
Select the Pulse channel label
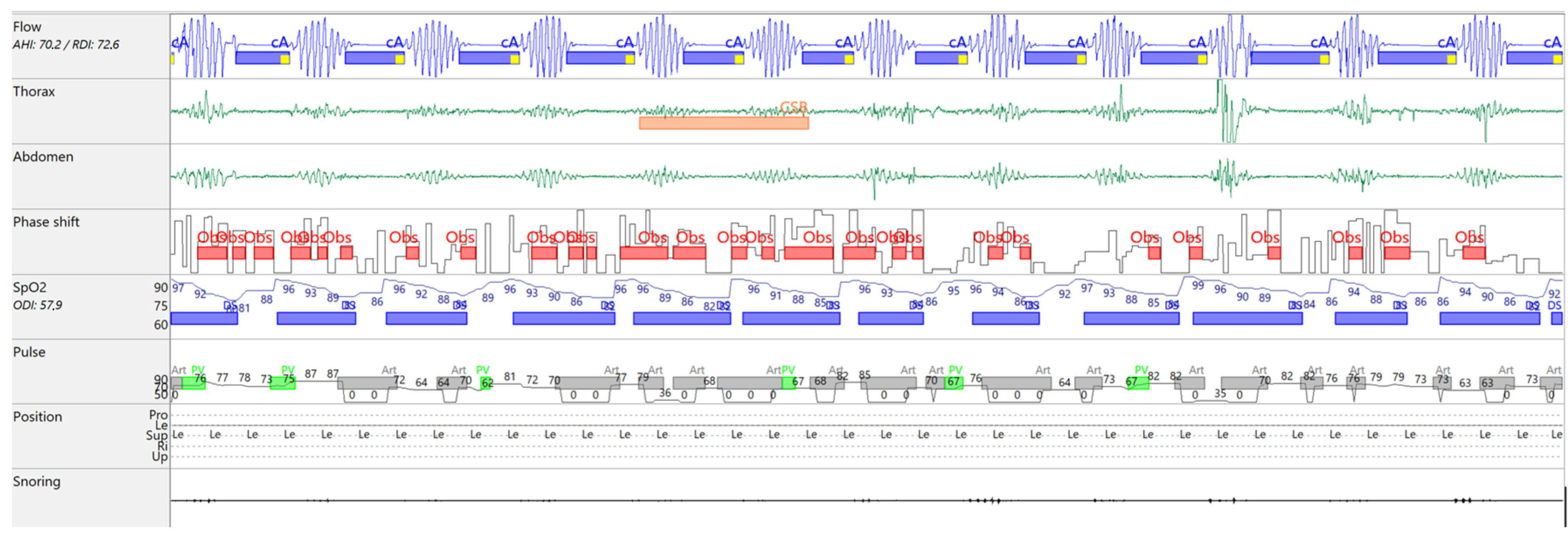pyautogui.click(x=29, y=352)
